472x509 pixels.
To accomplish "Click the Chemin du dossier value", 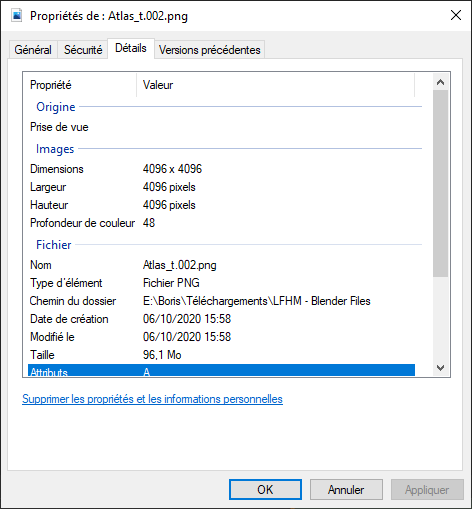I will (x=257, y=301).
